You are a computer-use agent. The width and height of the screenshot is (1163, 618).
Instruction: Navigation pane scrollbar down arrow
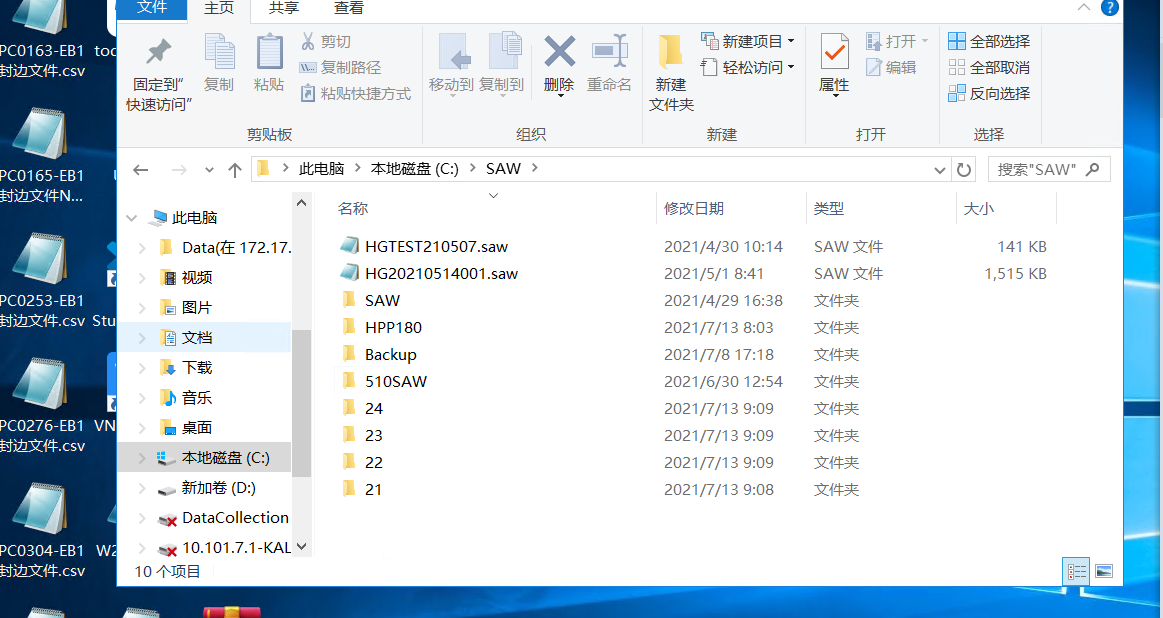tap(301, 547)
